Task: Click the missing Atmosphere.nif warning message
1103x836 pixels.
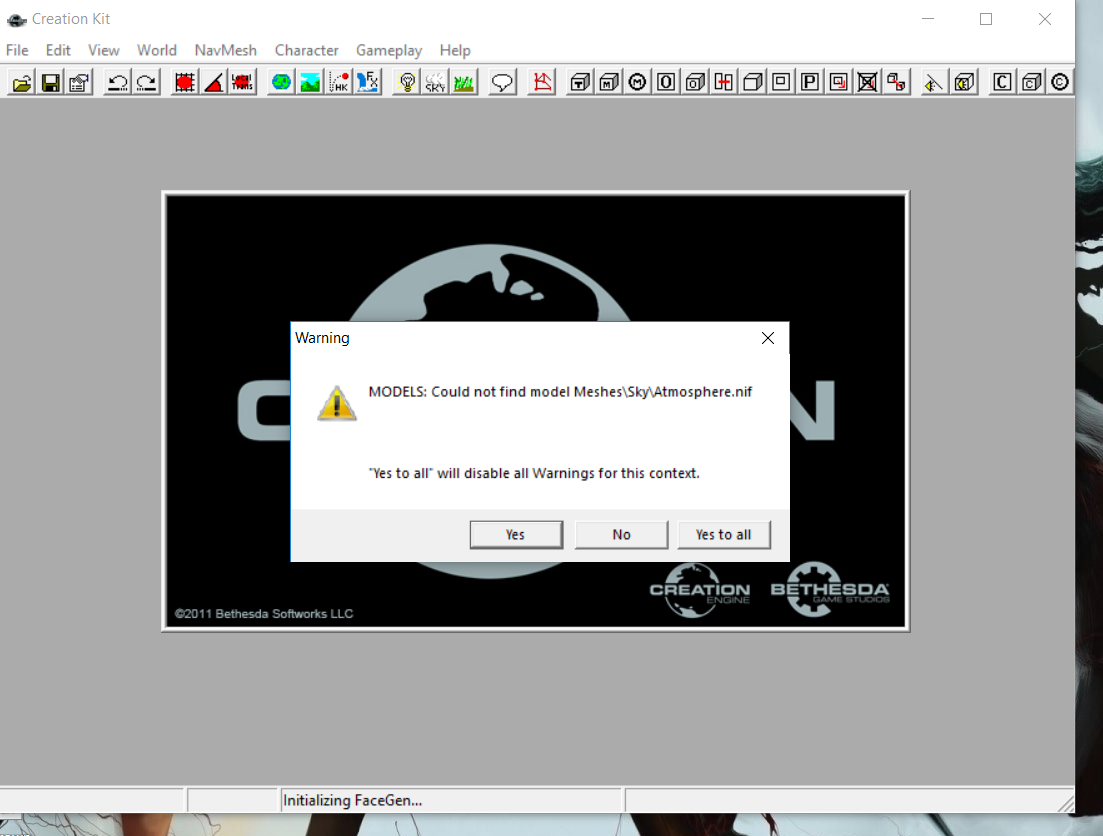Action: 560,392
